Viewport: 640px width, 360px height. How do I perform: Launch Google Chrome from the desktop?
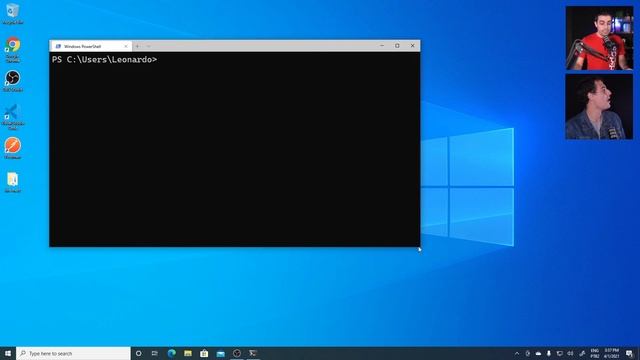click(x=13, y=49)
